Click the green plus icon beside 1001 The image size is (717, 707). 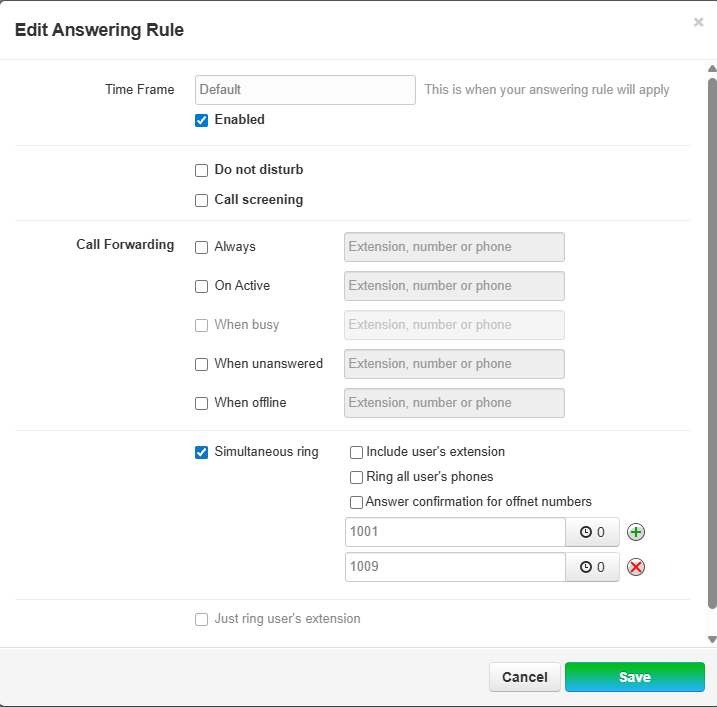(x=636, y=533)
